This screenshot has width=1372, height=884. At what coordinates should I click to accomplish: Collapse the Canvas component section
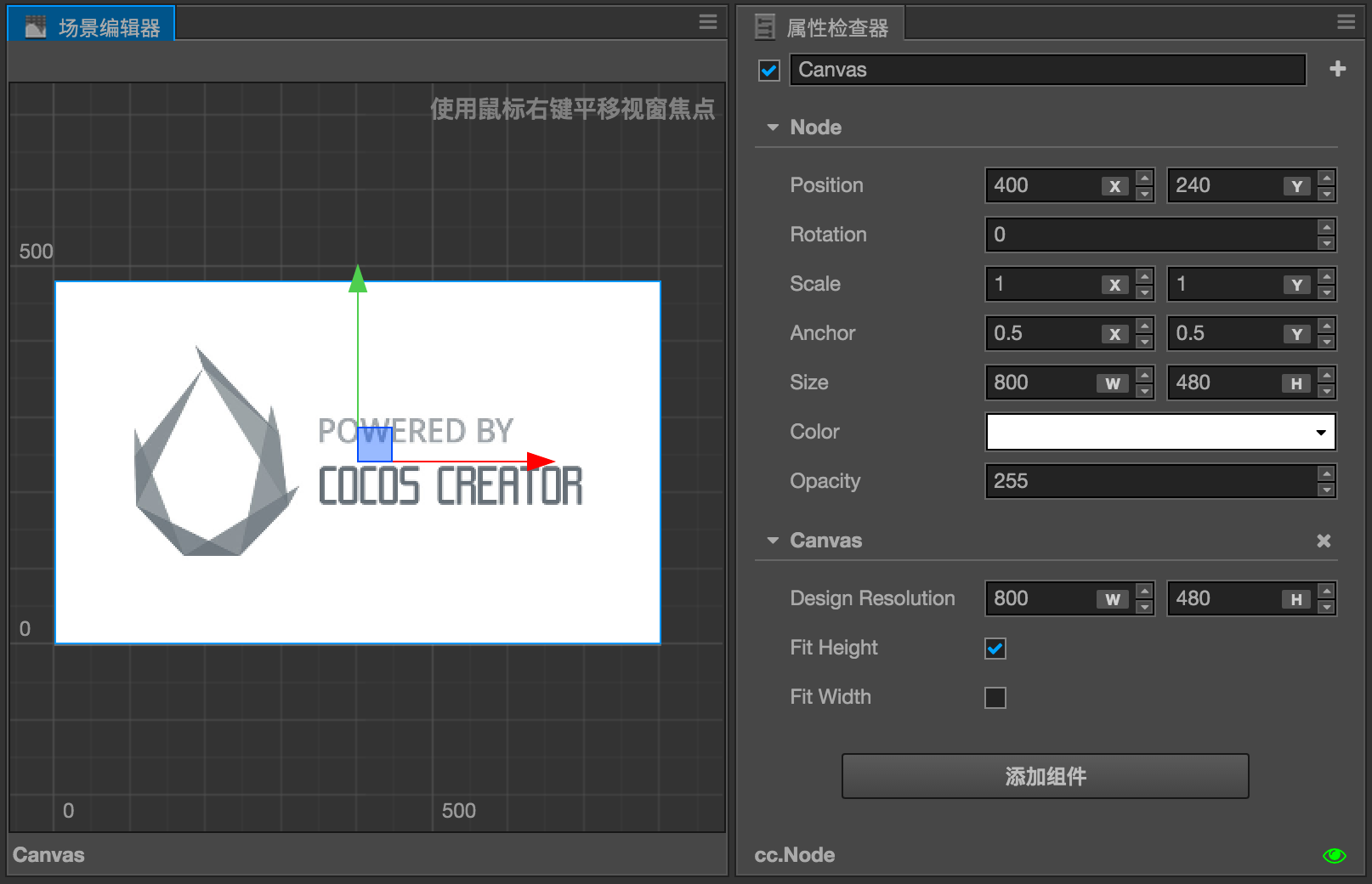click(x=773, y=541)
